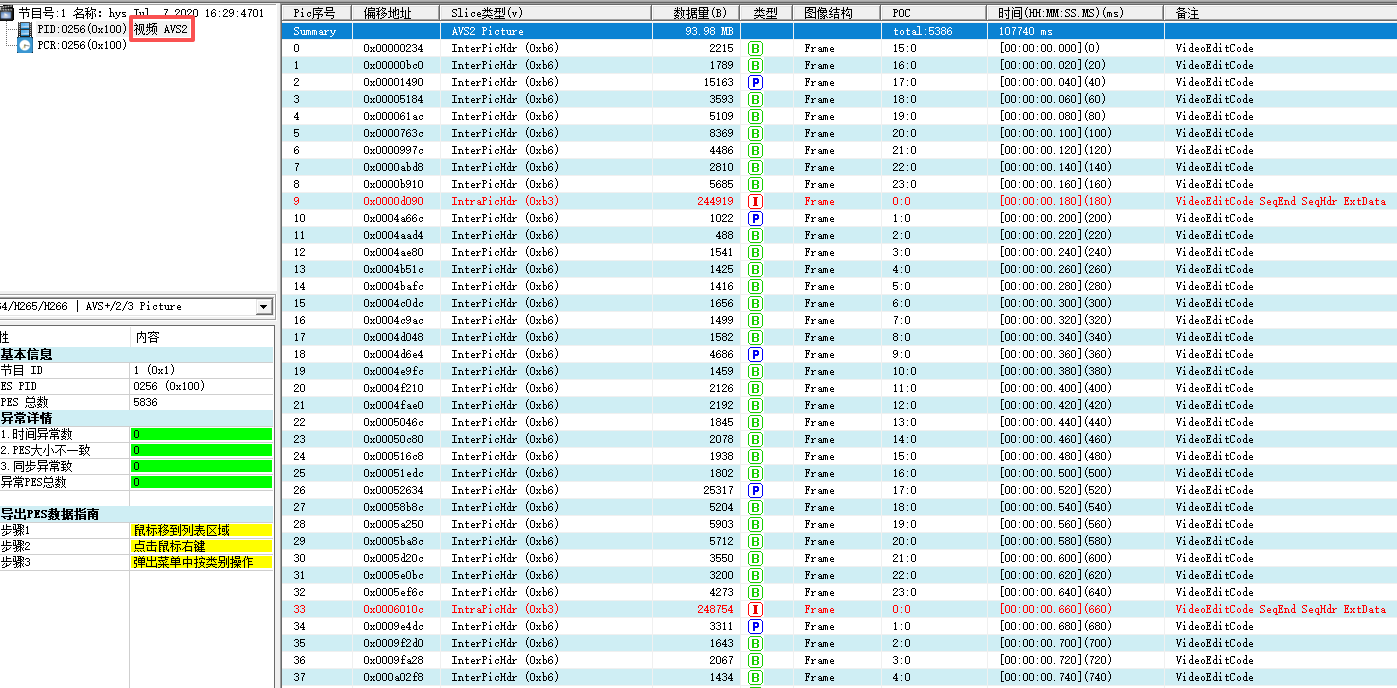
Task: Click the yellow 鼠标移到列表区域 step cell
Action: coord(201,530)
